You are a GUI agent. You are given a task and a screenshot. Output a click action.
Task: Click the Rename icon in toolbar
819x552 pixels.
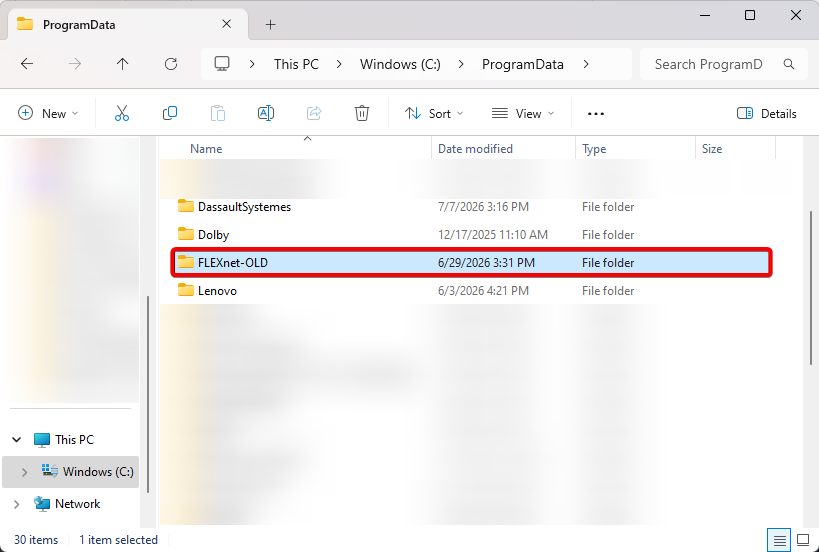(266, 113)
